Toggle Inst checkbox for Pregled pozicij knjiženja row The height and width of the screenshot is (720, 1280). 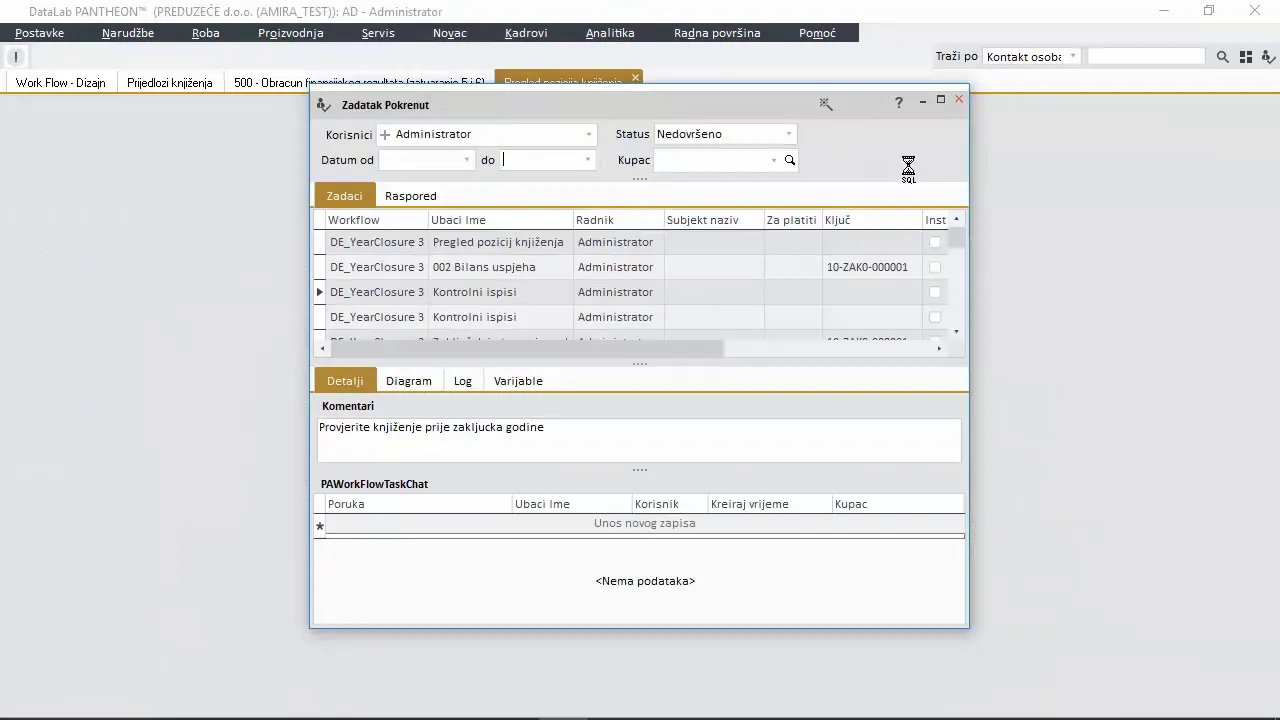pos(935,242)
